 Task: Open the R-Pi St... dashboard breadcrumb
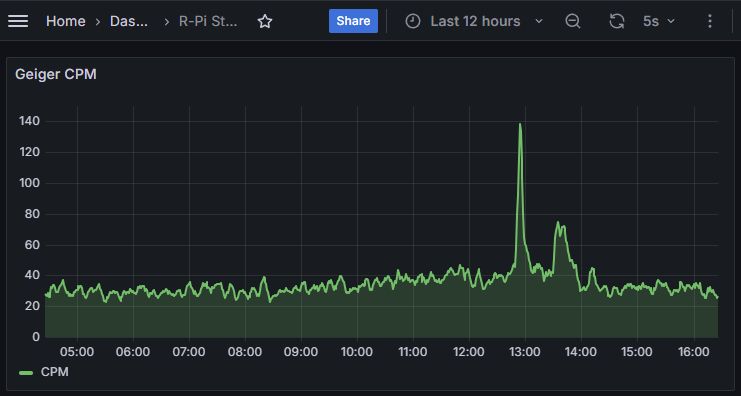pyautogui.click(x=208, y=21)
